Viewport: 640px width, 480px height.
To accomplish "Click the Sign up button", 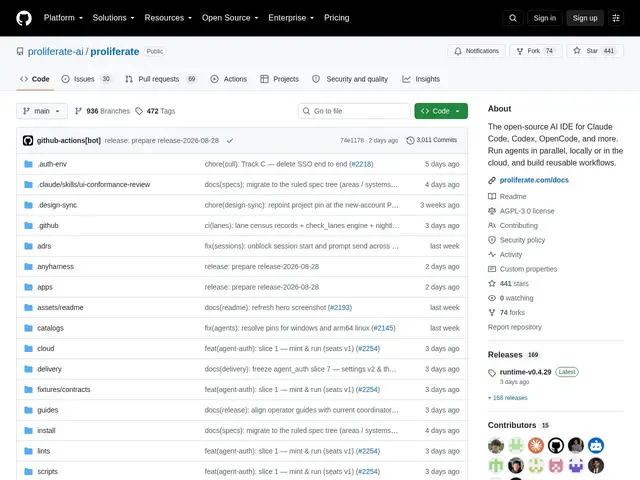I will click(584, 18).
